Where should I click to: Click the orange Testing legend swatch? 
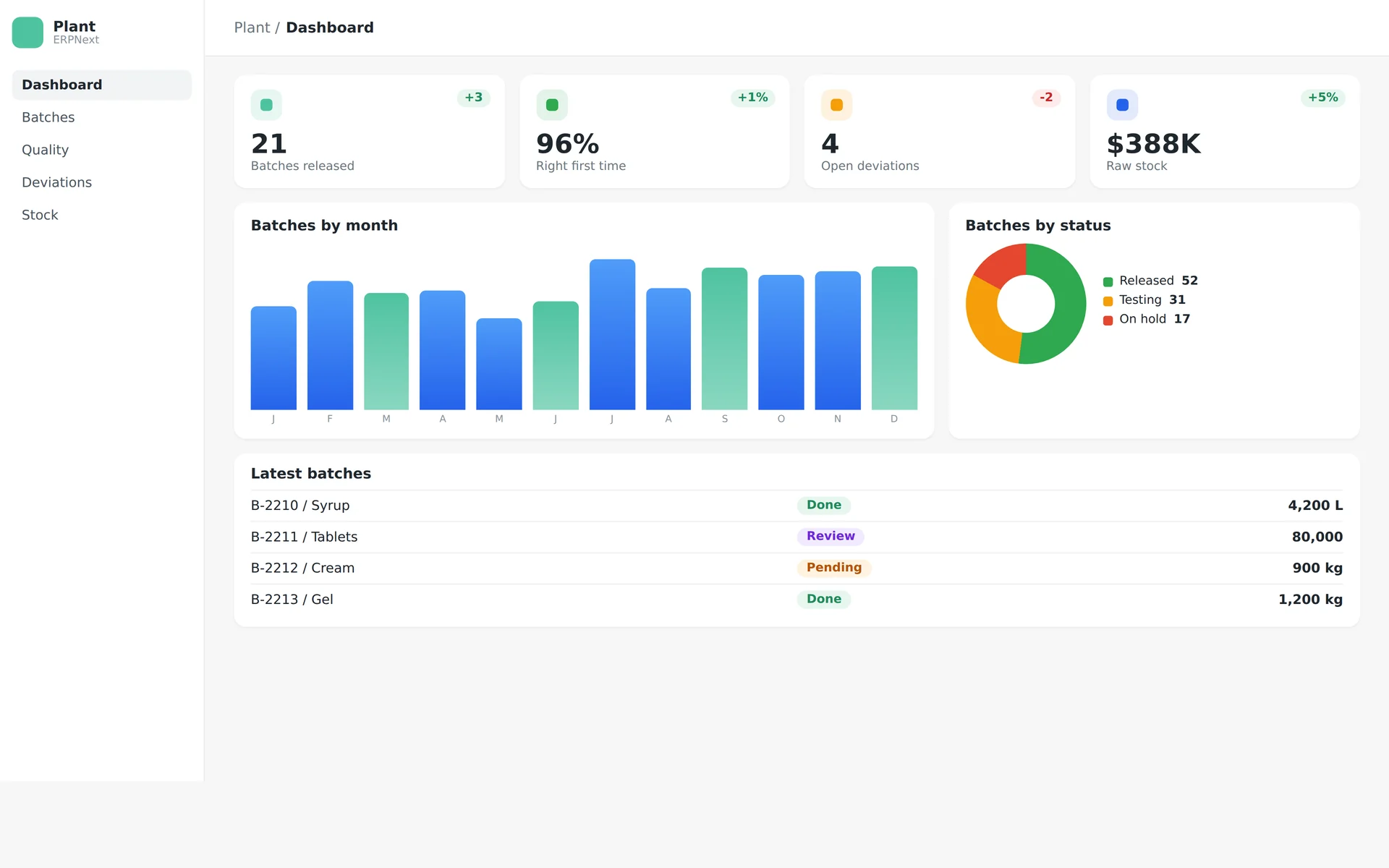pos(1108,301)
